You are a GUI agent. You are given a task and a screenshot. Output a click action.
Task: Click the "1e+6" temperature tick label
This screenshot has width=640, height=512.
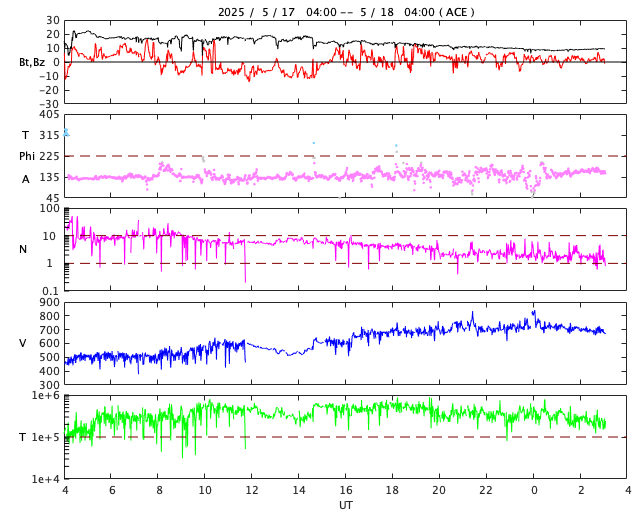click(x=45, y=396)
